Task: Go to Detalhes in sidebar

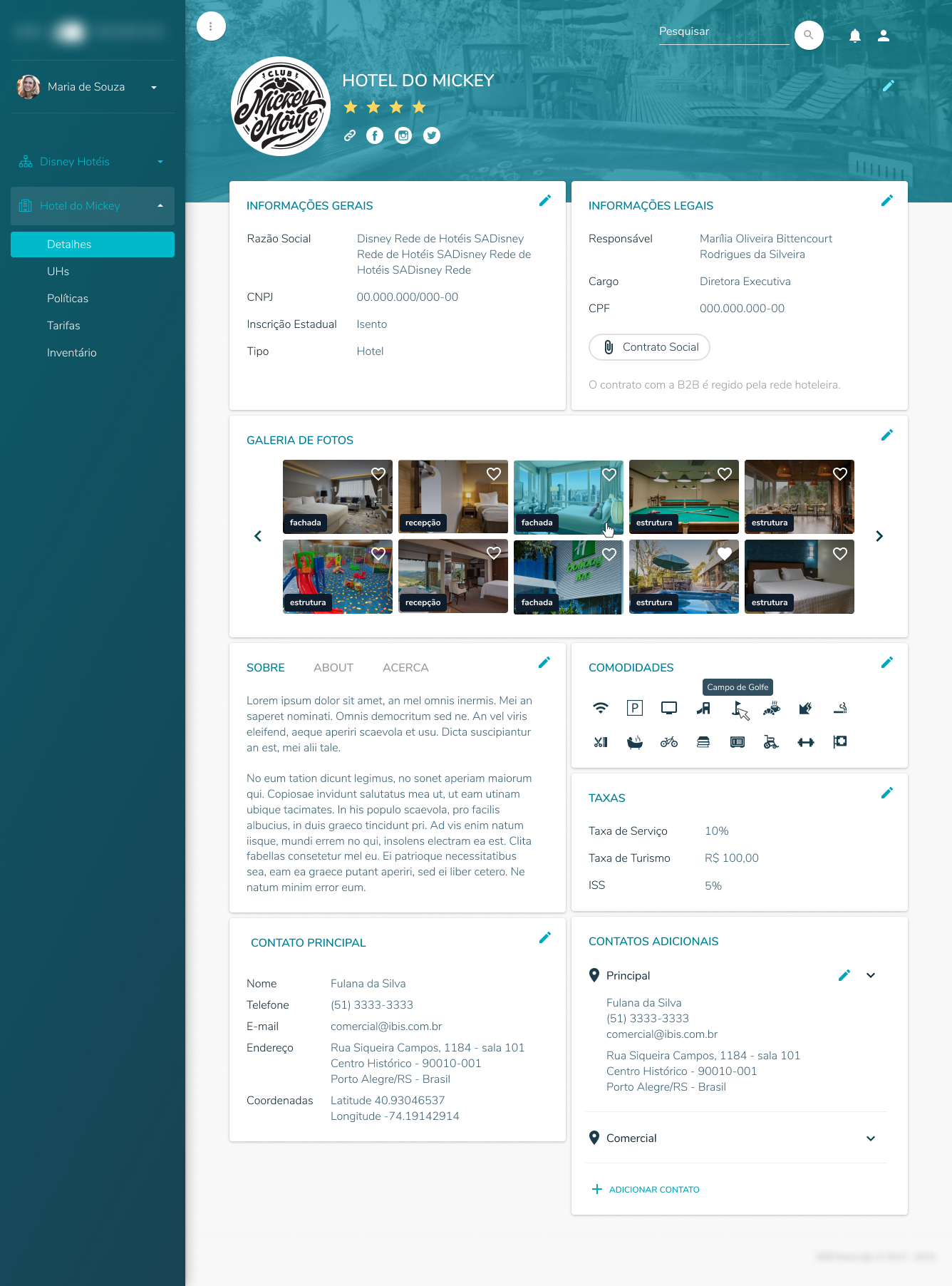Action: click(93, 245)
